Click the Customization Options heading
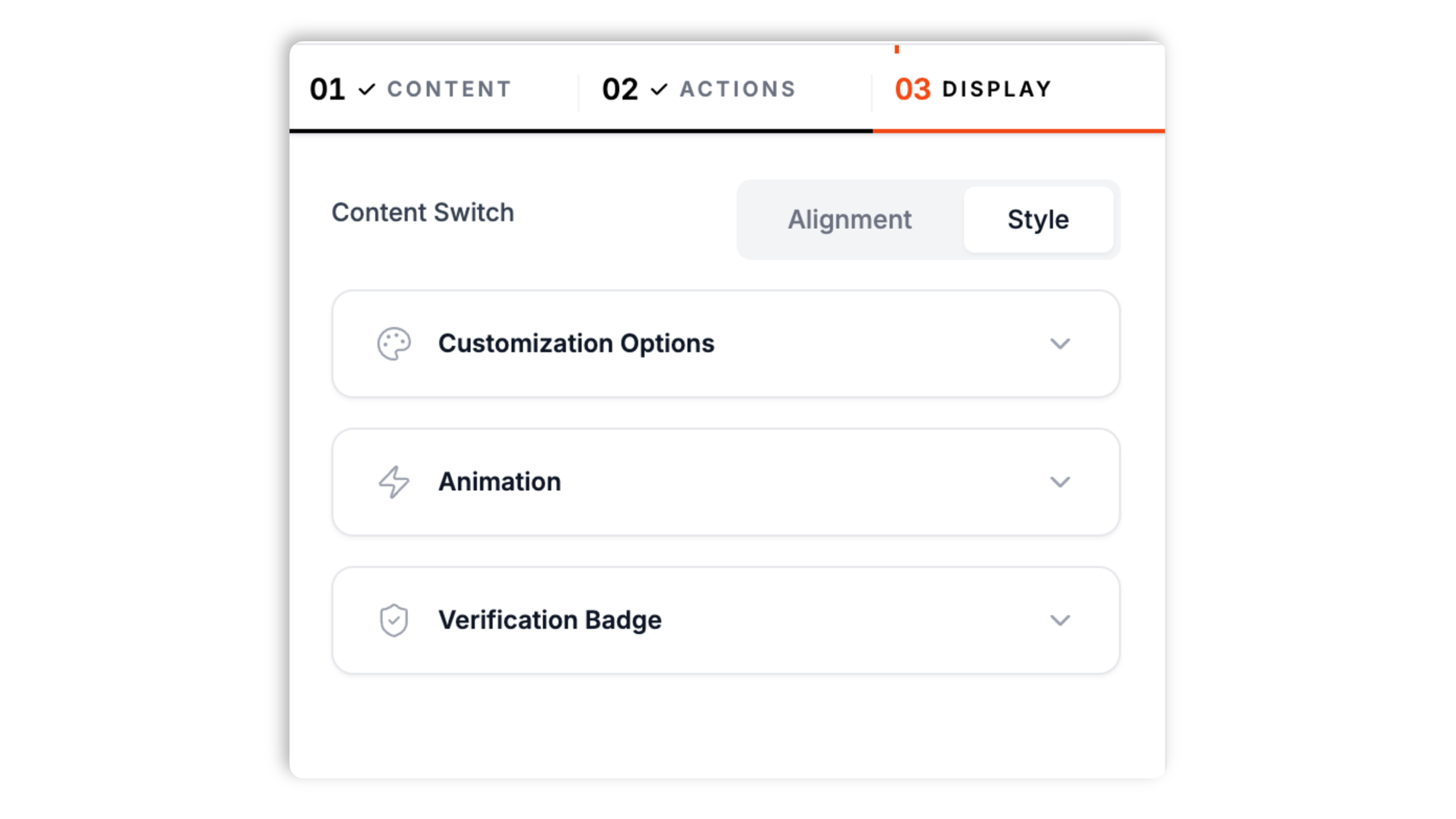 576,344
